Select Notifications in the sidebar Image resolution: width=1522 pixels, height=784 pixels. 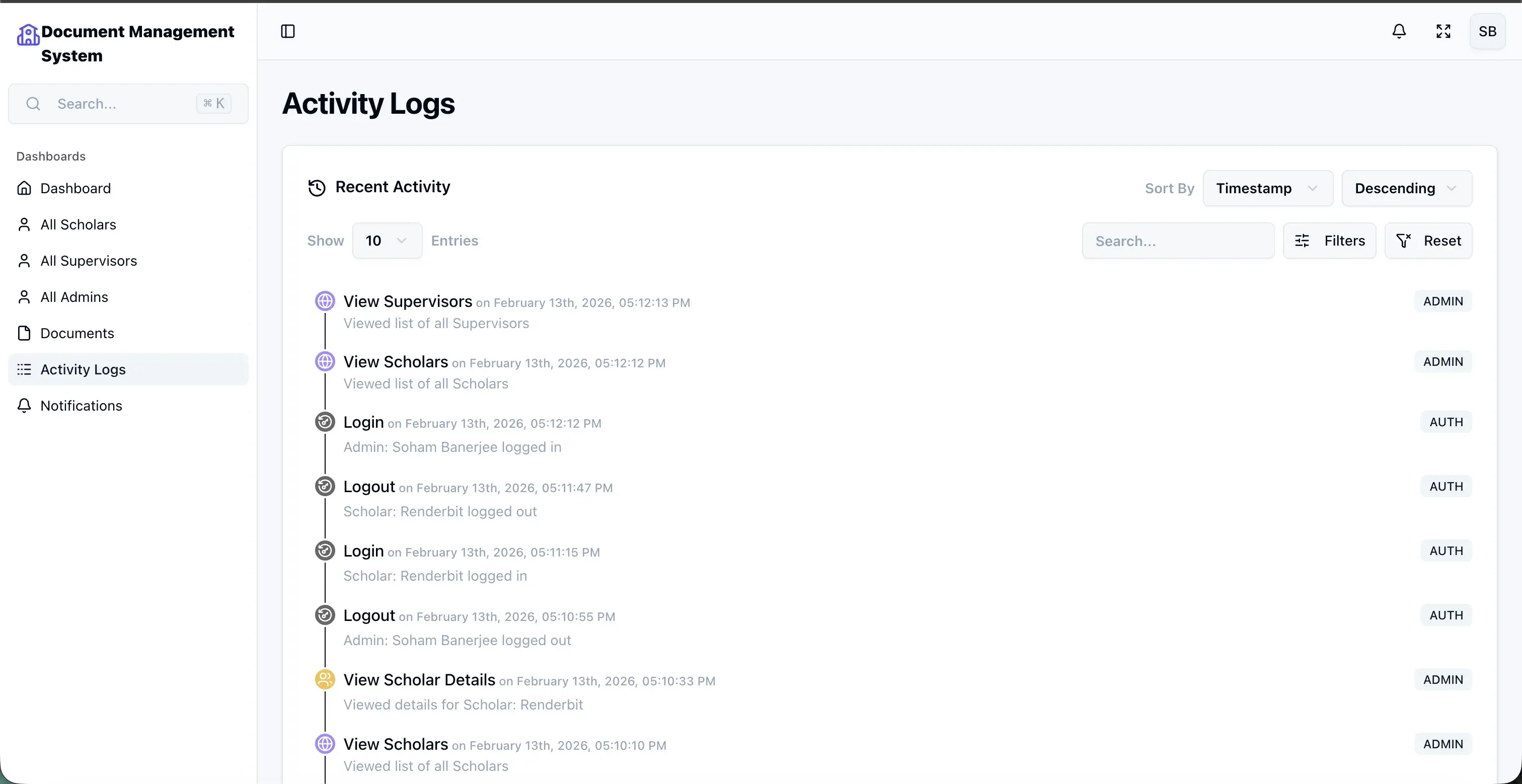pyautogui.click(x=81, y=406)
